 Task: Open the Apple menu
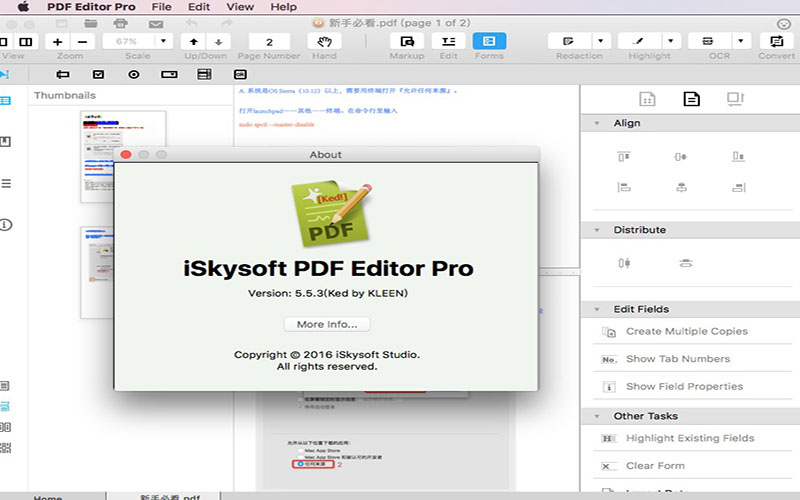coord(23,7)
